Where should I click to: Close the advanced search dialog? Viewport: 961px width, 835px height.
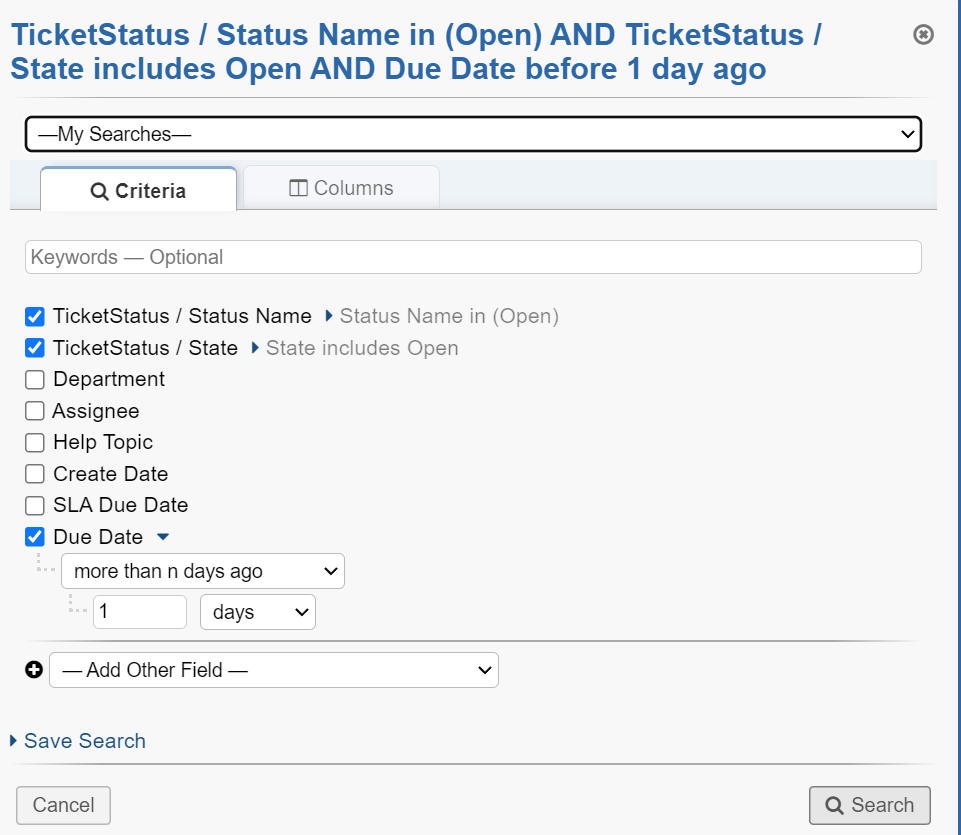coord(924,35)
